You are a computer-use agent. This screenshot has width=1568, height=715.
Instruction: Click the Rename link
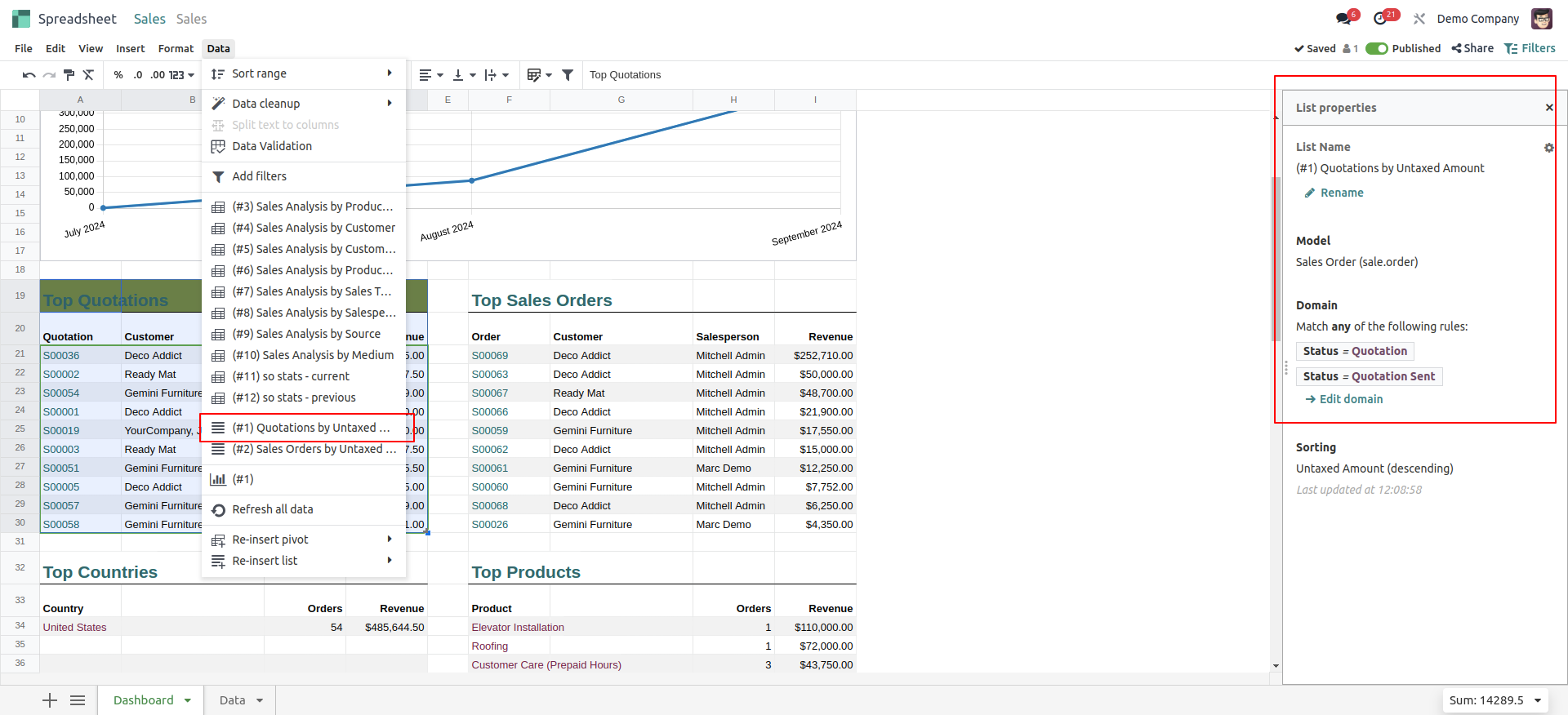(1334, 193)
